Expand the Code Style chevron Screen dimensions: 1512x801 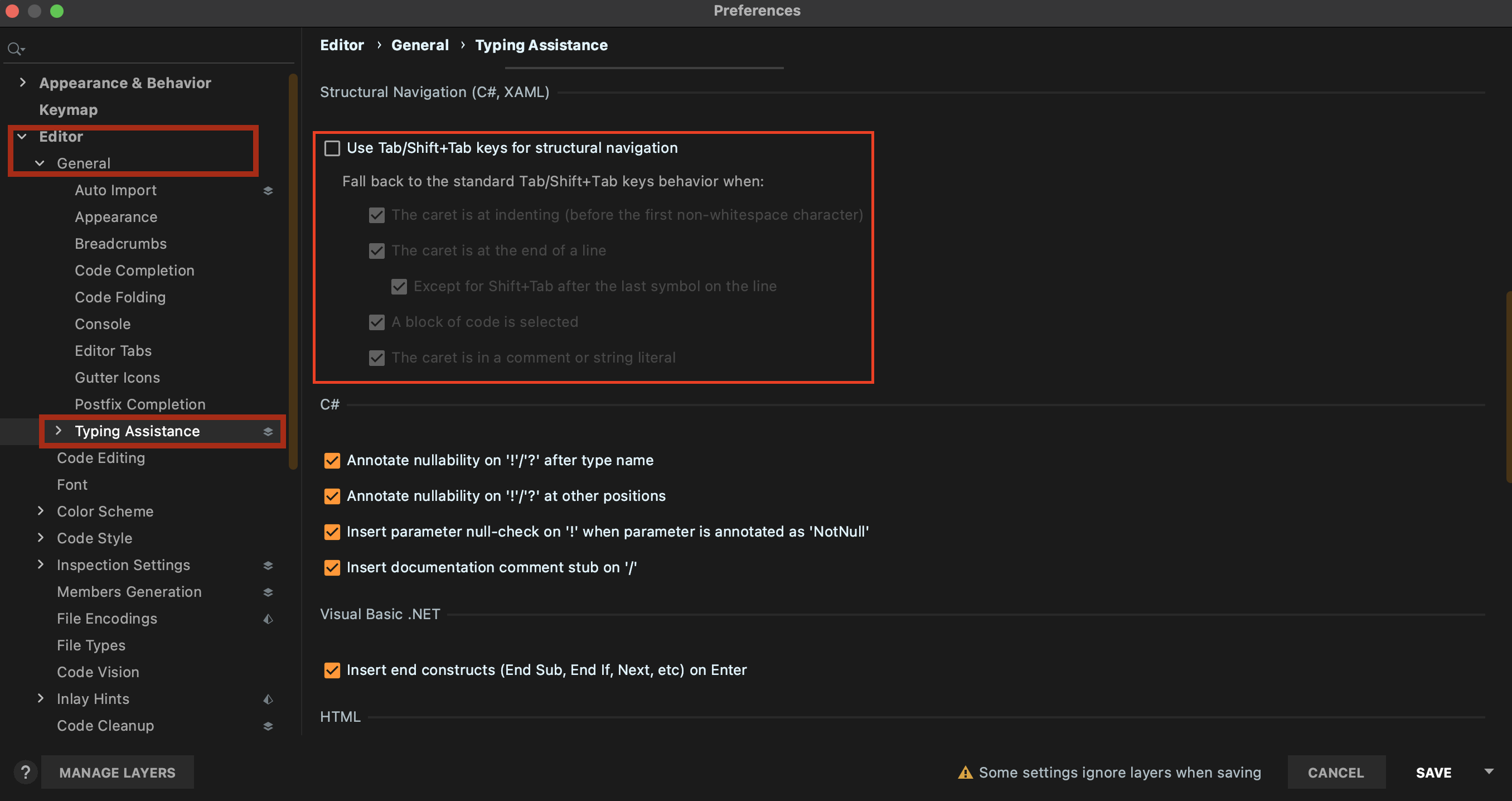pyautogui.click(x=41, y=537)
